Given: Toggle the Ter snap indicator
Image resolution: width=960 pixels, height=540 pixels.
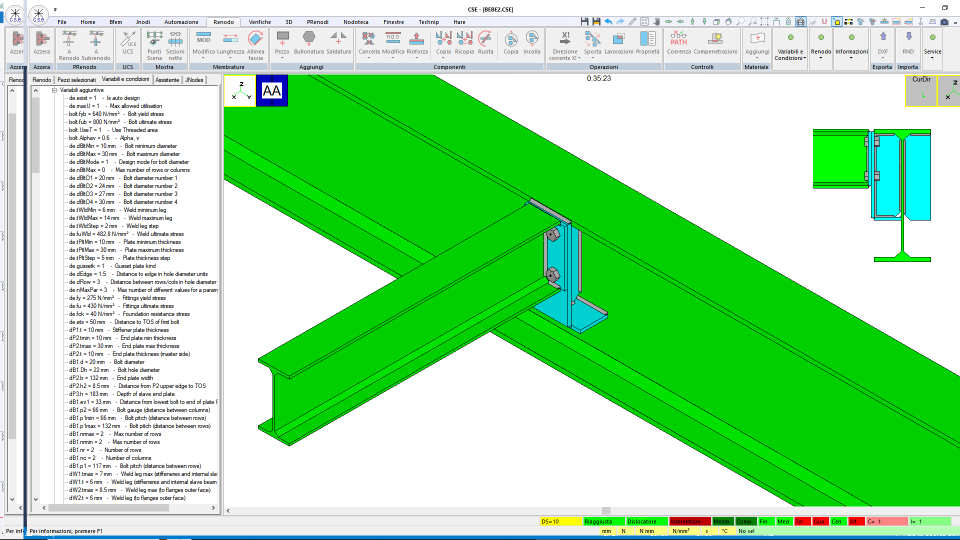Looking at the screenshot, I should 801,522.
